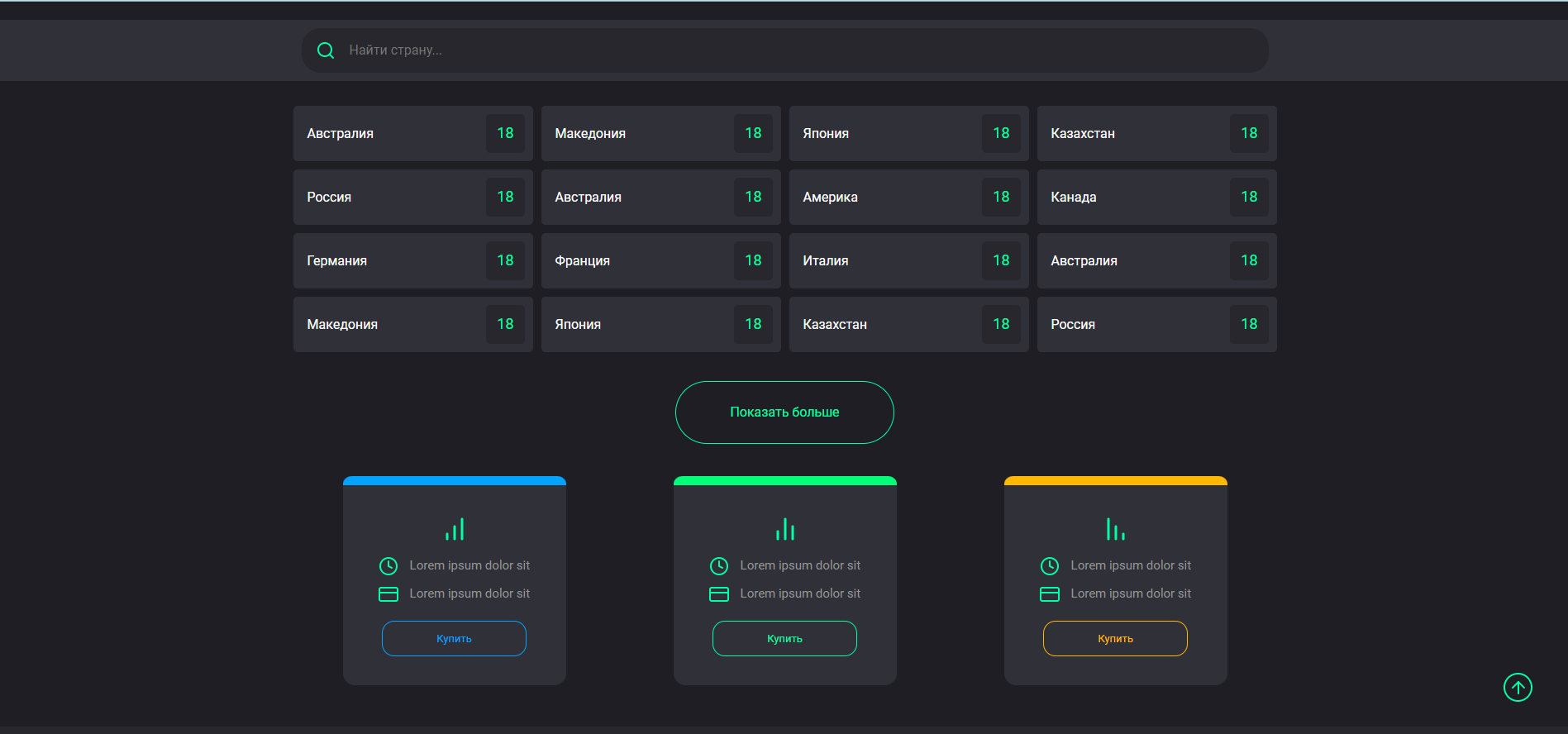Click the bars icon in yellow card

pyautogui.click(x=1115, y=529)
